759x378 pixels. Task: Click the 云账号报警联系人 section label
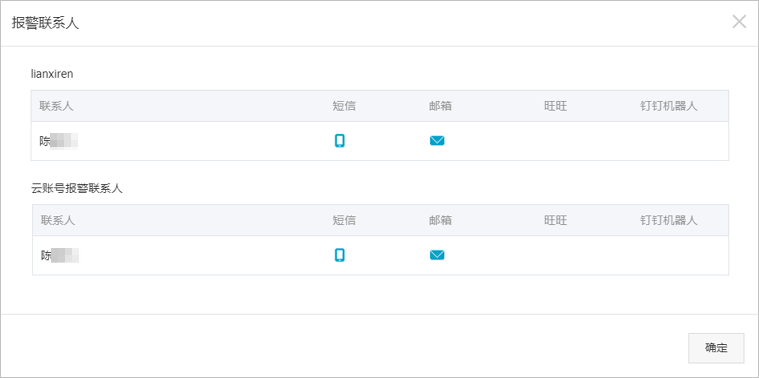(x=77, y=189)
